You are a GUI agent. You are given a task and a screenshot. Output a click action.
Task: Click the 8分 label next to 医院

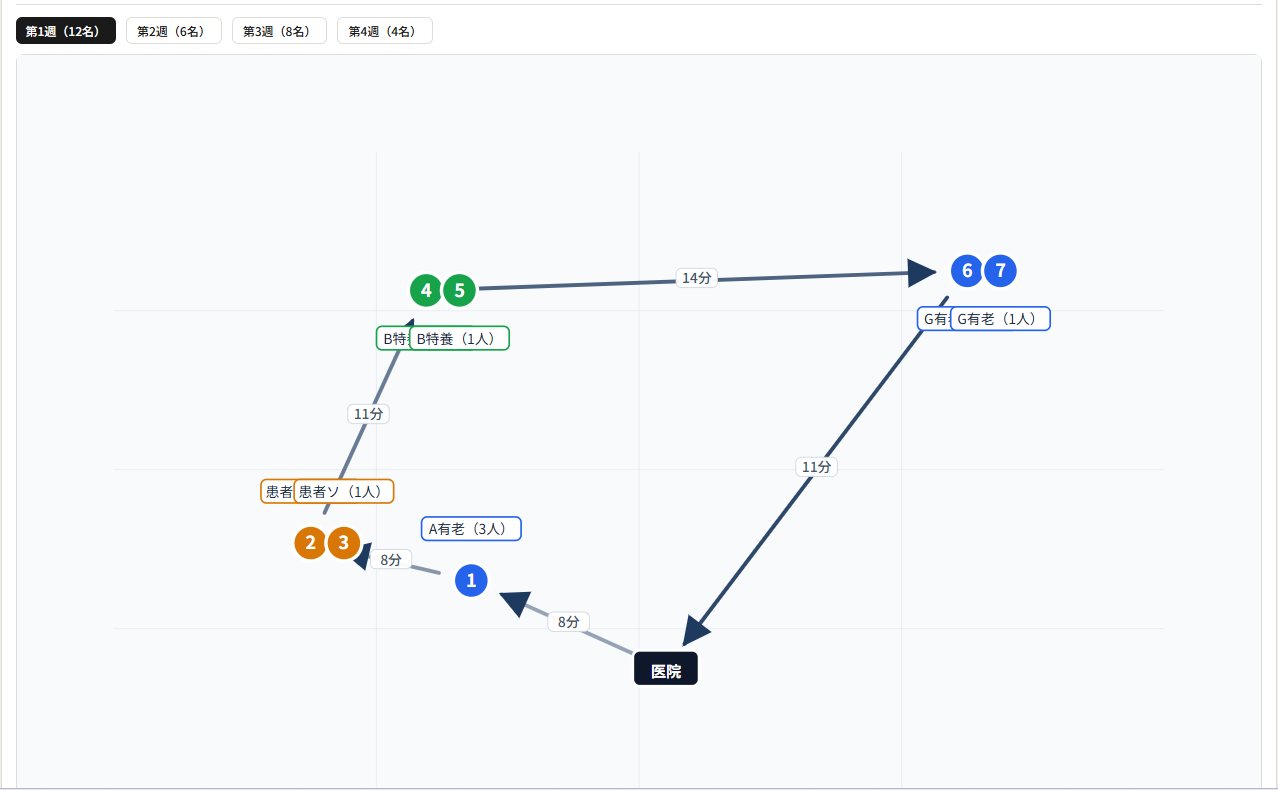coord(568,622)
